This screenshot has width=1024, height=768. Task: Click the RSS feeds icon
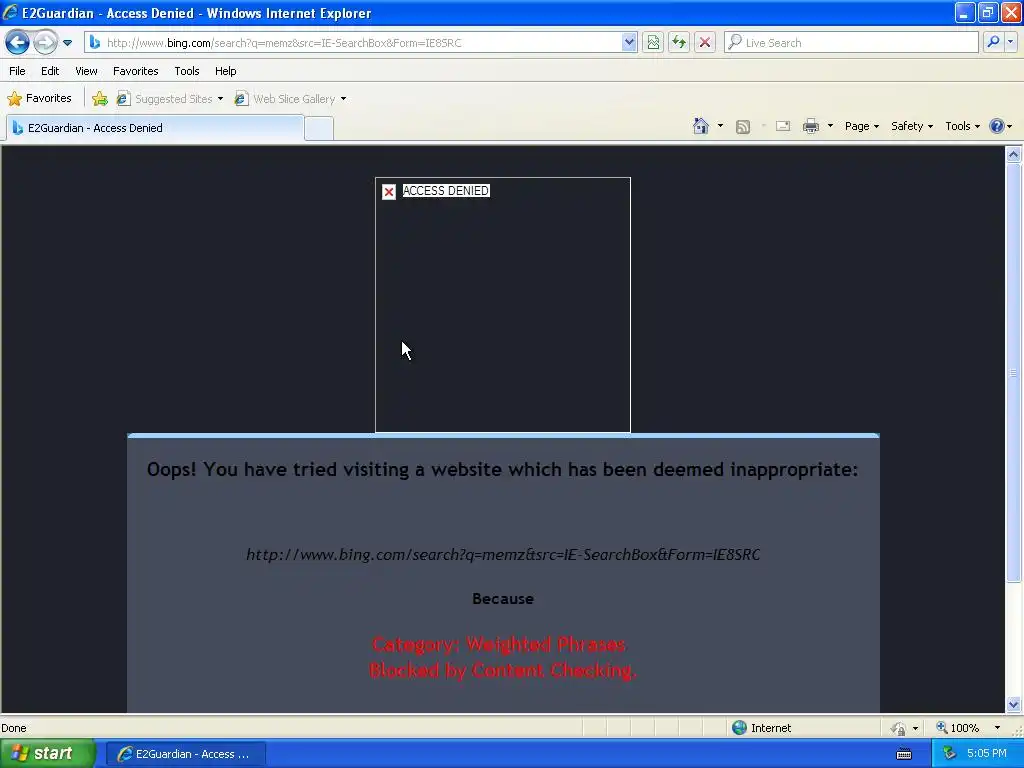tap(743, 127)
